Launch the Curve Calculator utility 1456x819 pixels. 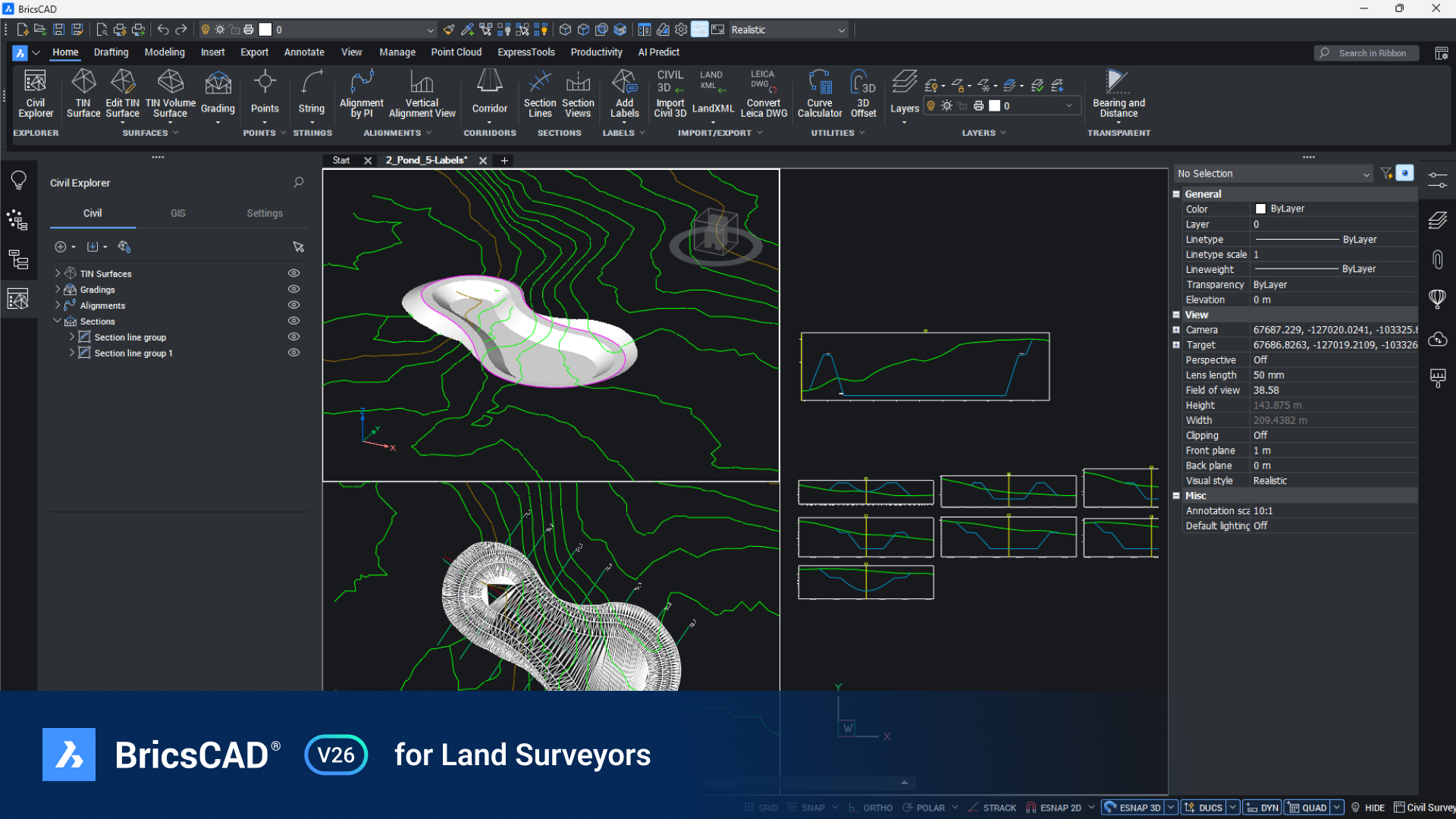820,93
